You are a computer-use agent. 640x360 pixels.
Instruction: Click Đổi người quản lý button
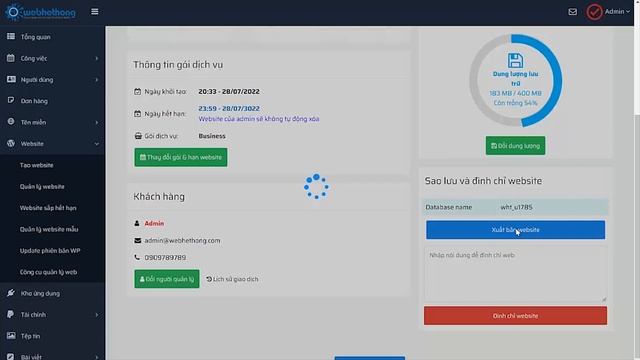pyautogui.click(x=167, y=279)
